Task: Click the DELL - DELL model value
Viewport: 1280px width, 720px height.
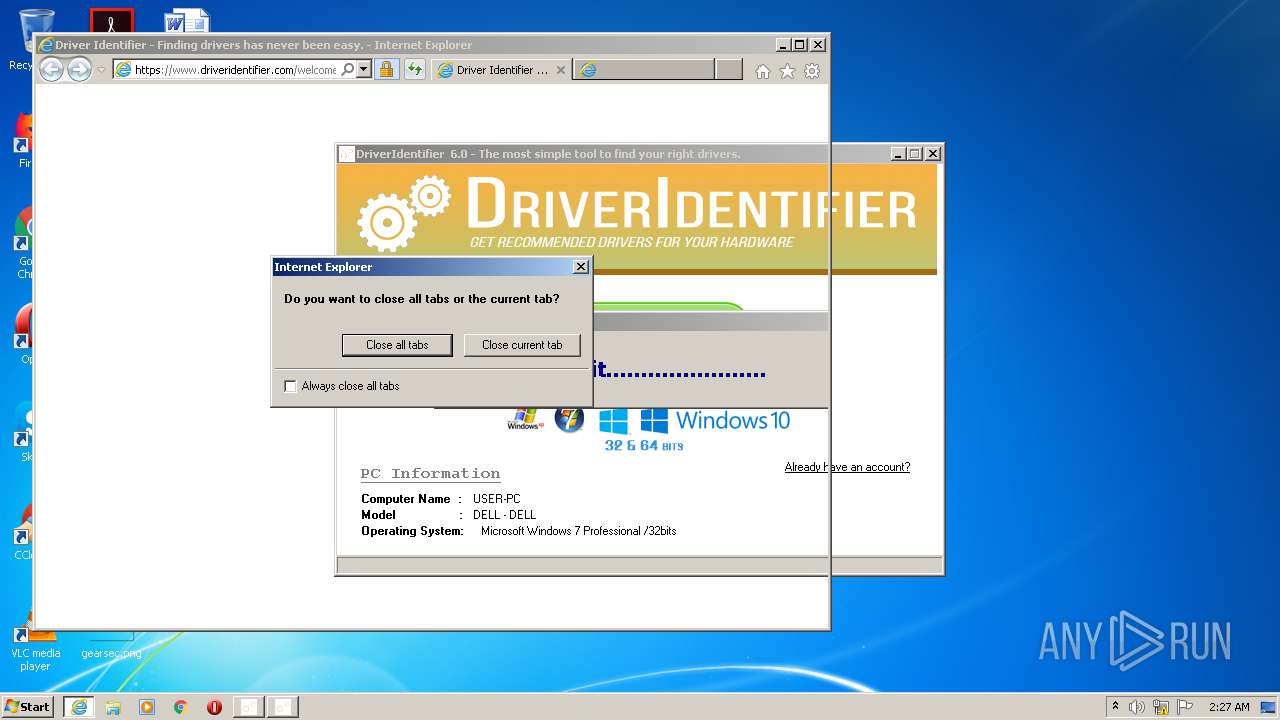Action: (x=504, y=515)
